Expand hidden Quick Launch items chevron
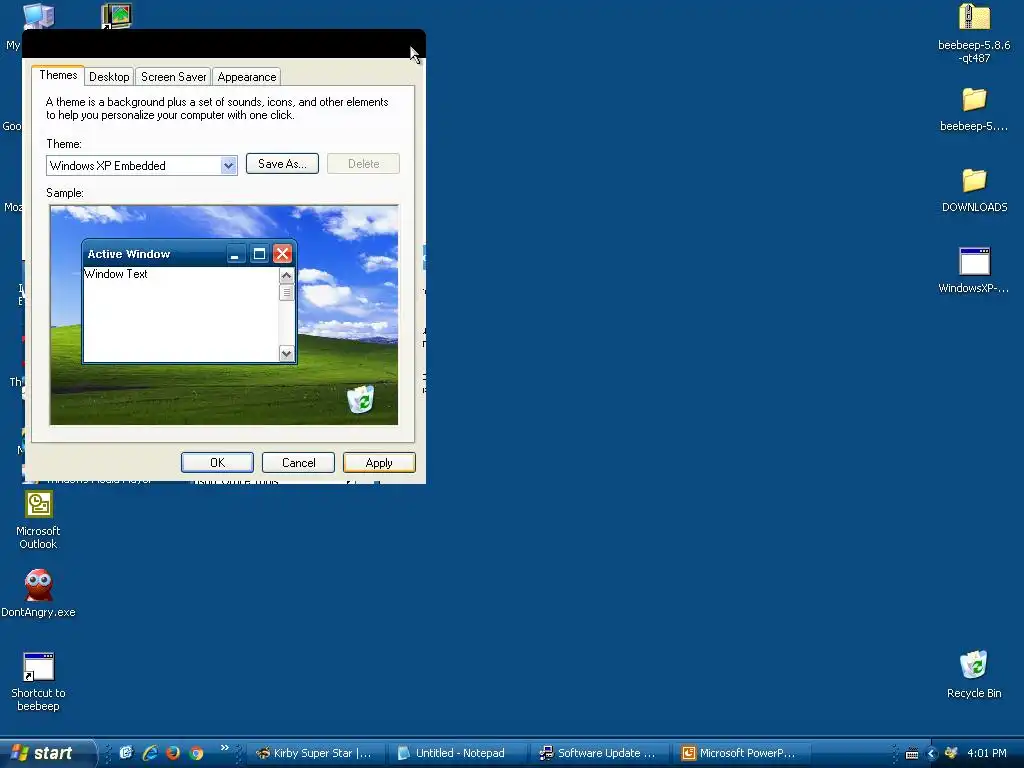 pos(225,748)
